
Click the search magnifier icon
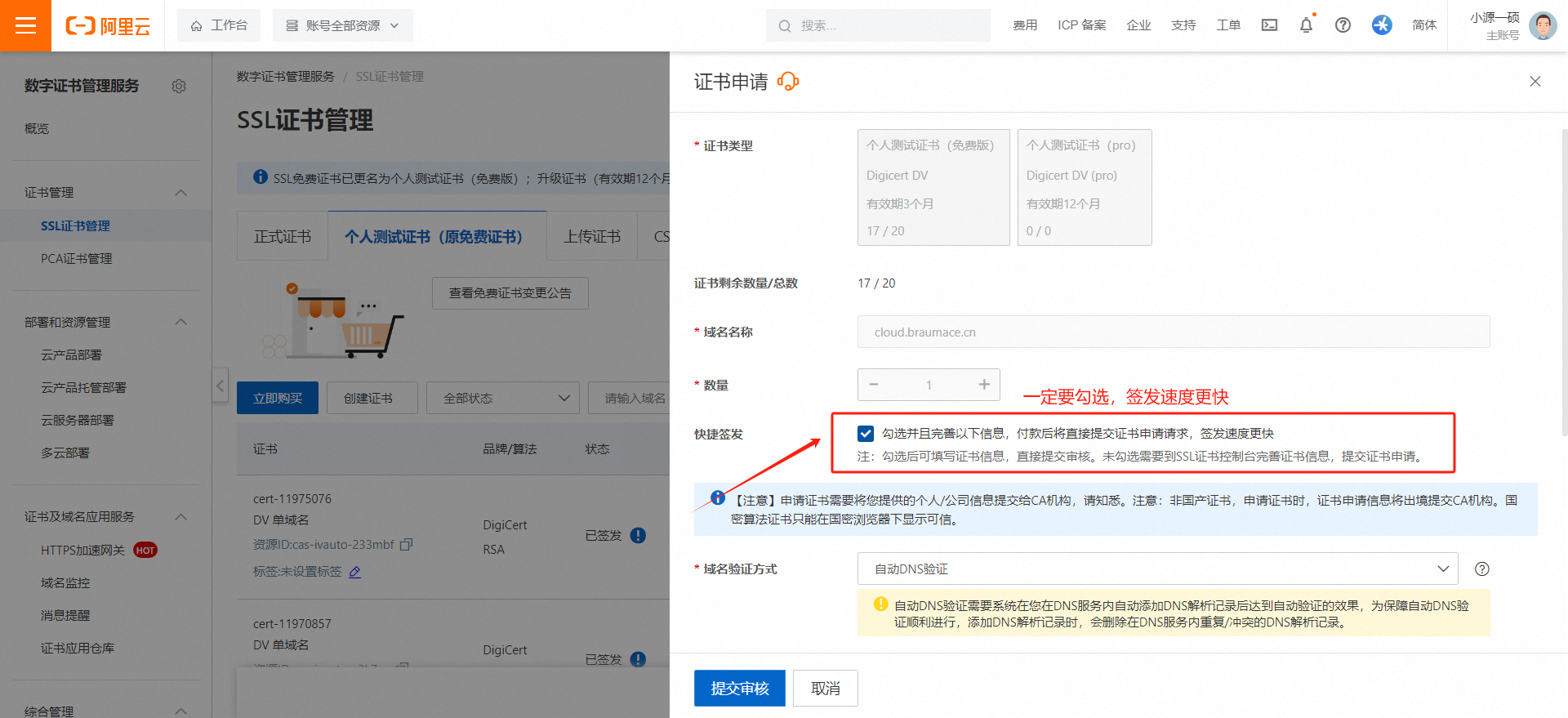click(x=785, y=26)
